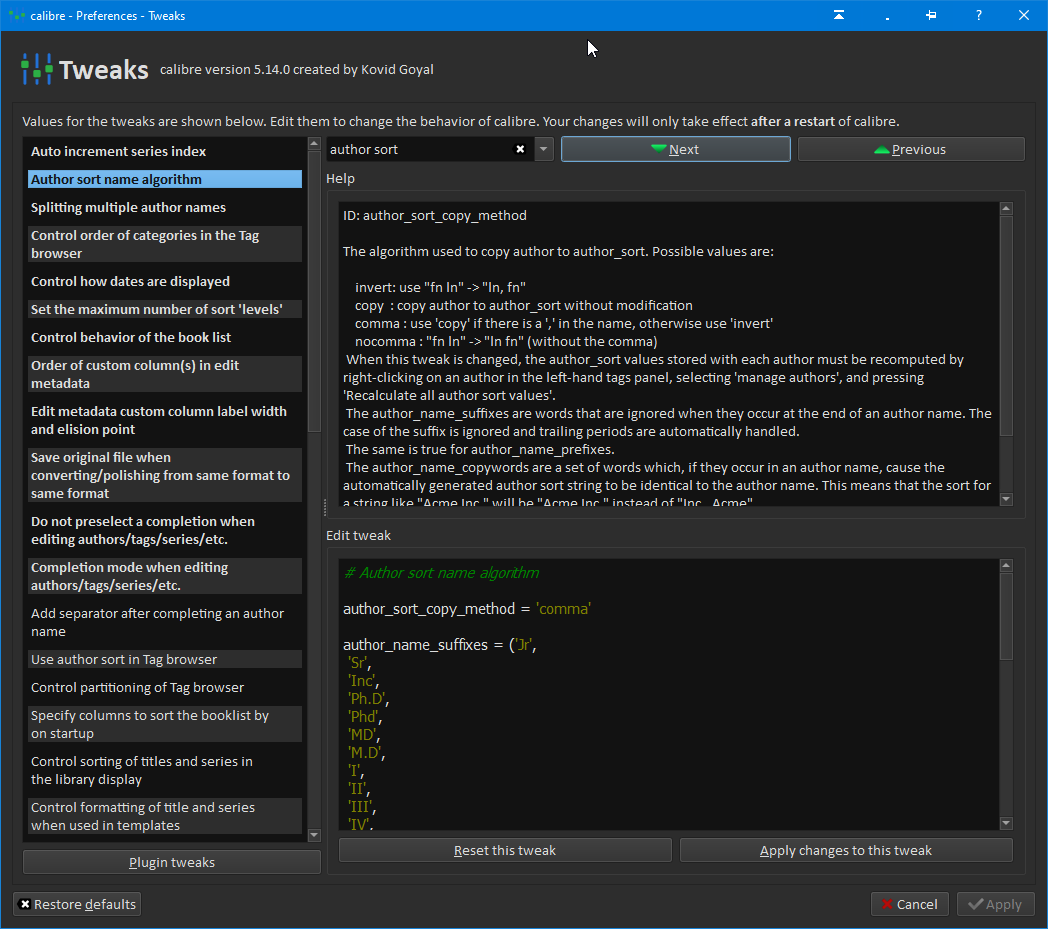This screenshot has height=929, width=1048.
Task: Clear the author sort search field
Action: (520, 149)
